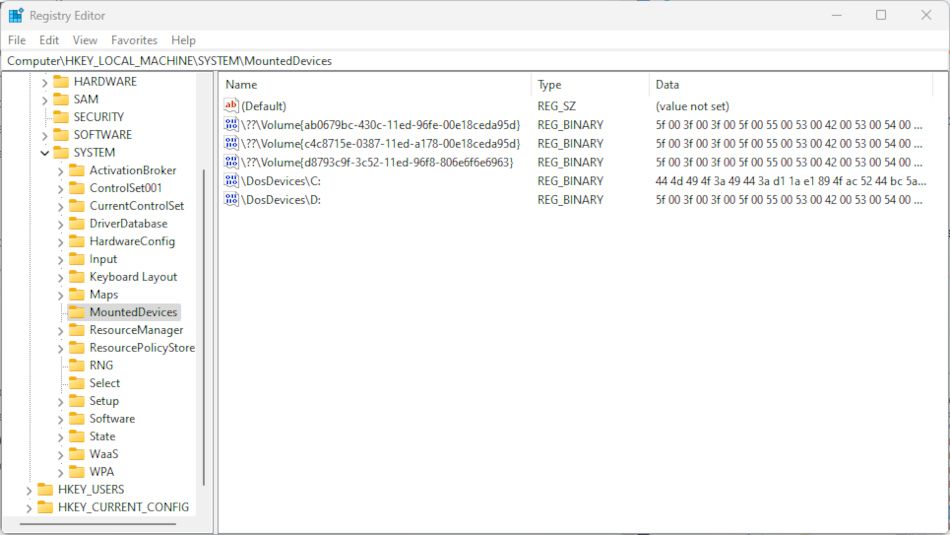
Task: Select the \DosDevices\C: value name
Action: point(281,181)
